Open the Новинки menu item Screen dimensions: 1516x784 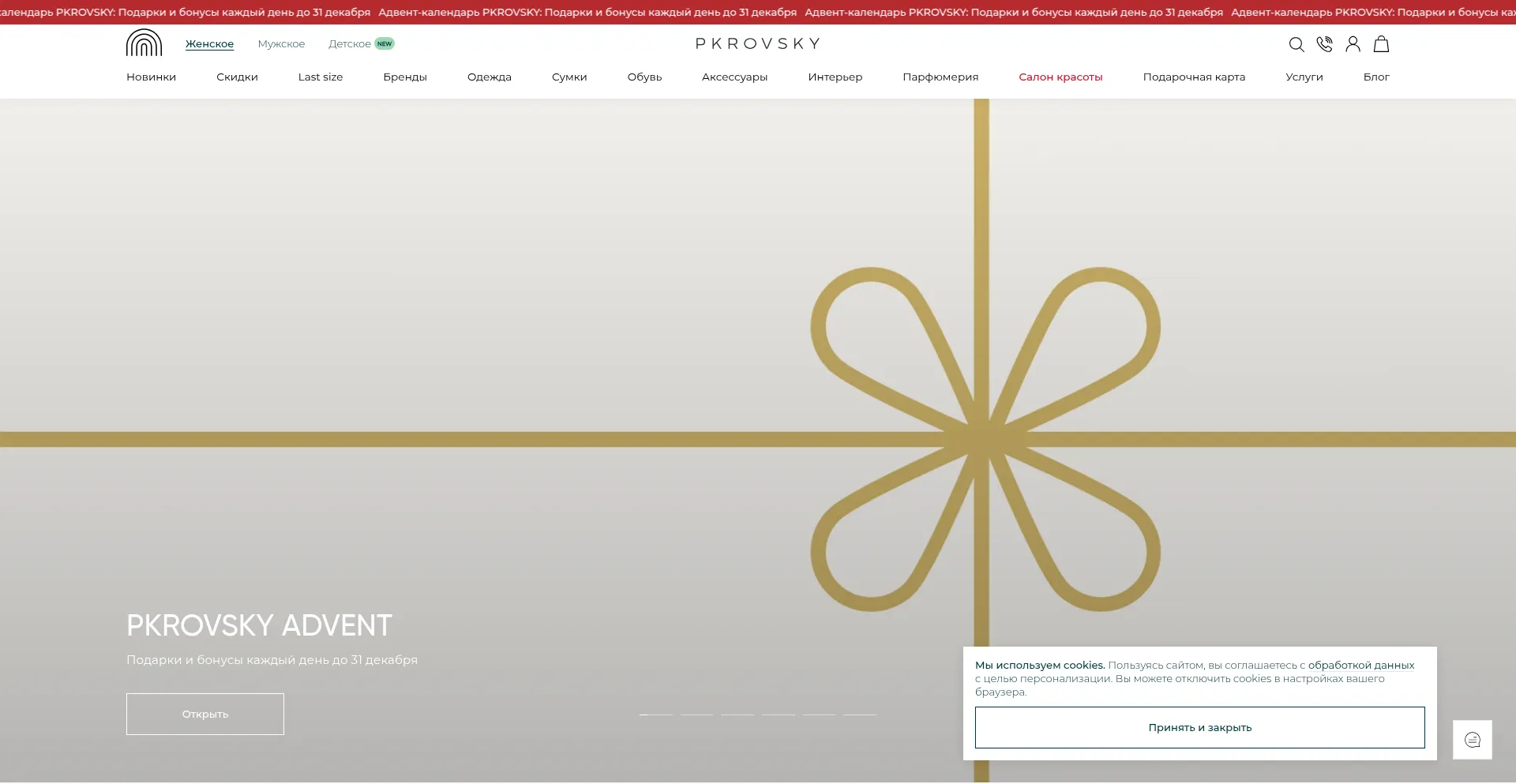point(151,77)
